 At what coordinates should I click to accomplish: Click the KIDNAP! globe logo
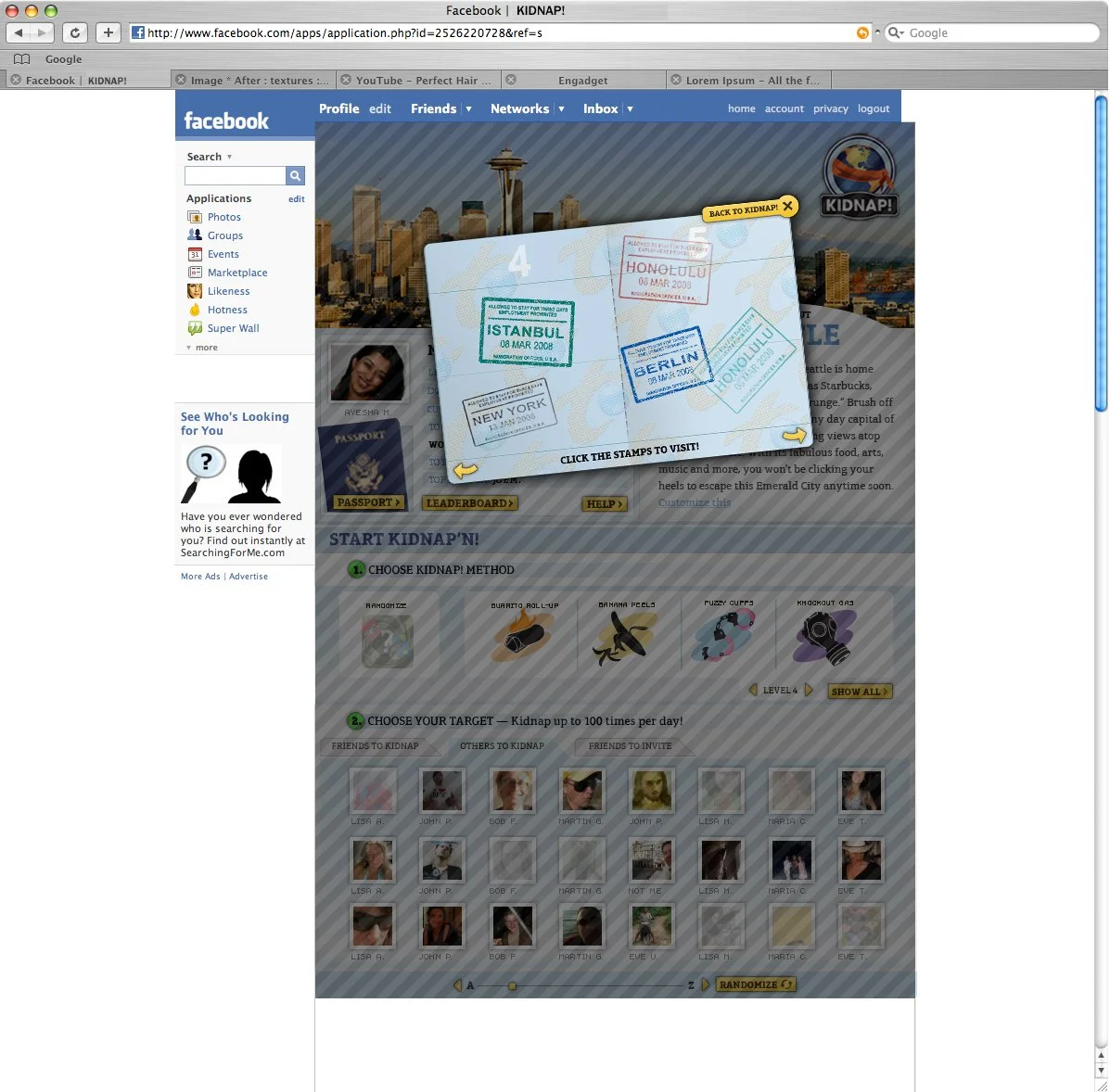(x=860, y=177)
